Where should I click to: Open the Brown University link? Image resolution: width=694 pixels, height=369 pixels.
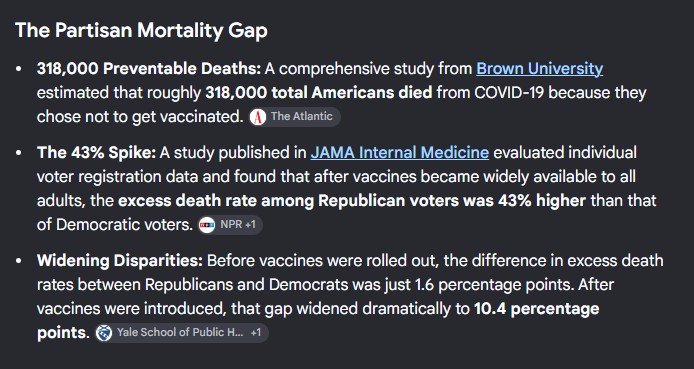click(x=539, y=69)
